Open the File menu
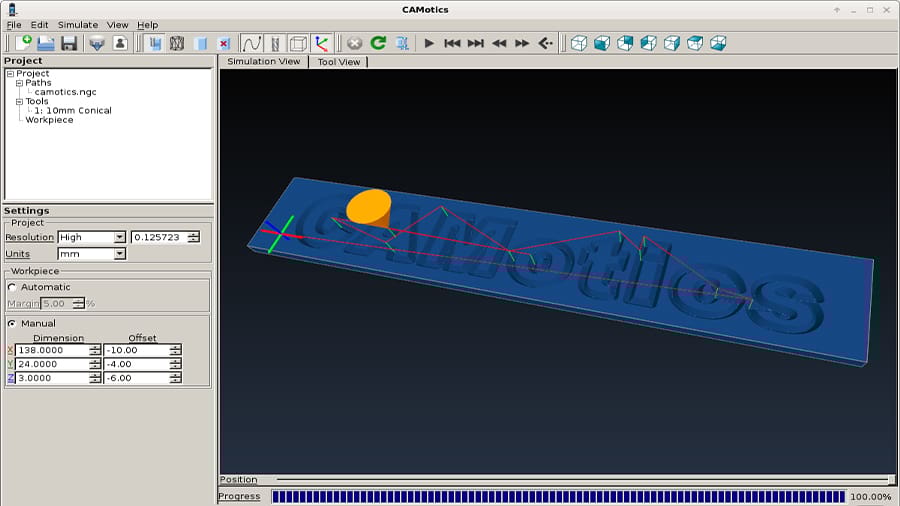The height and width of the screenshot is (506, 900). 14,25
